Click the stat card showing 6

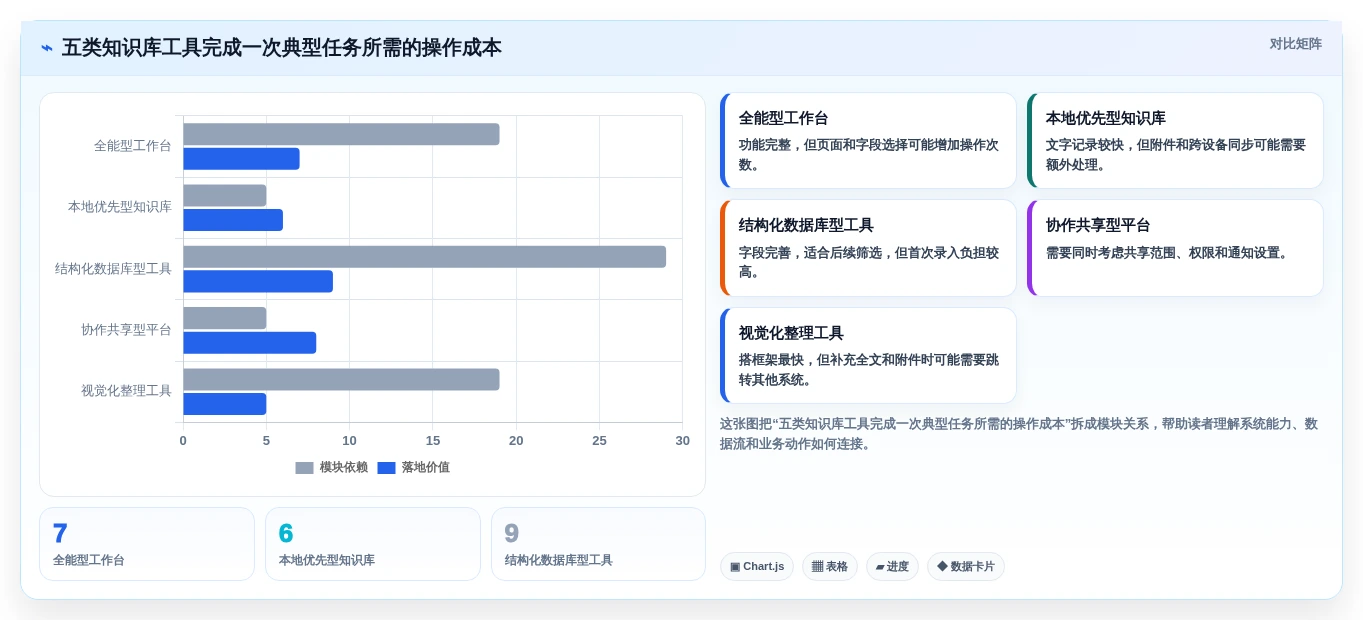[x=373, y=544]
